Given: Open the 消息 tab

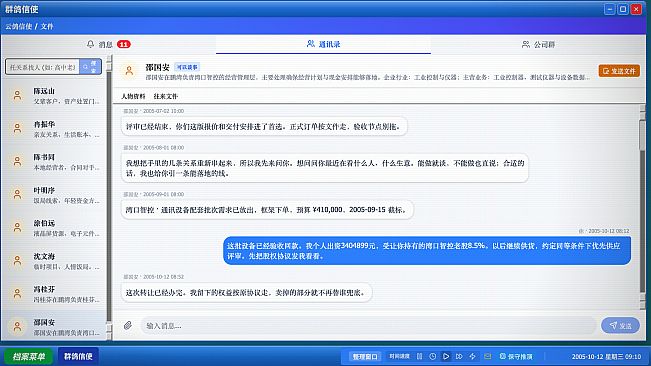Looking at the screenshot, I should pyautogui.click(x=108, y=44).
